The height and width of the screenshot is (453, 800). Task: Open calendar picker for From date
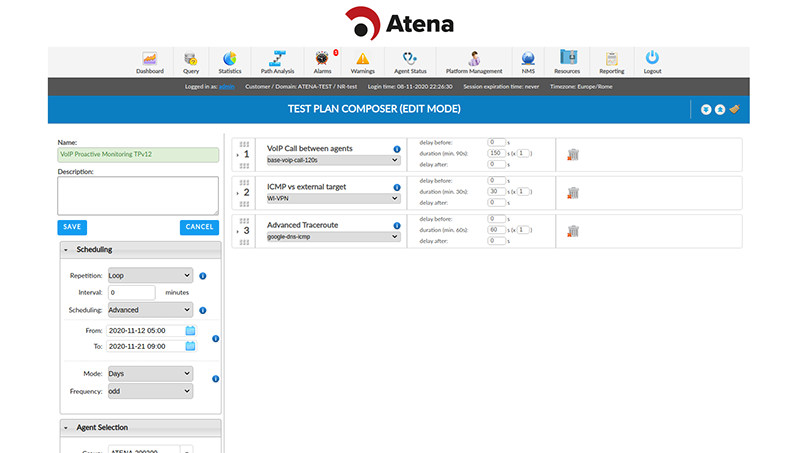tap(190, 330)
